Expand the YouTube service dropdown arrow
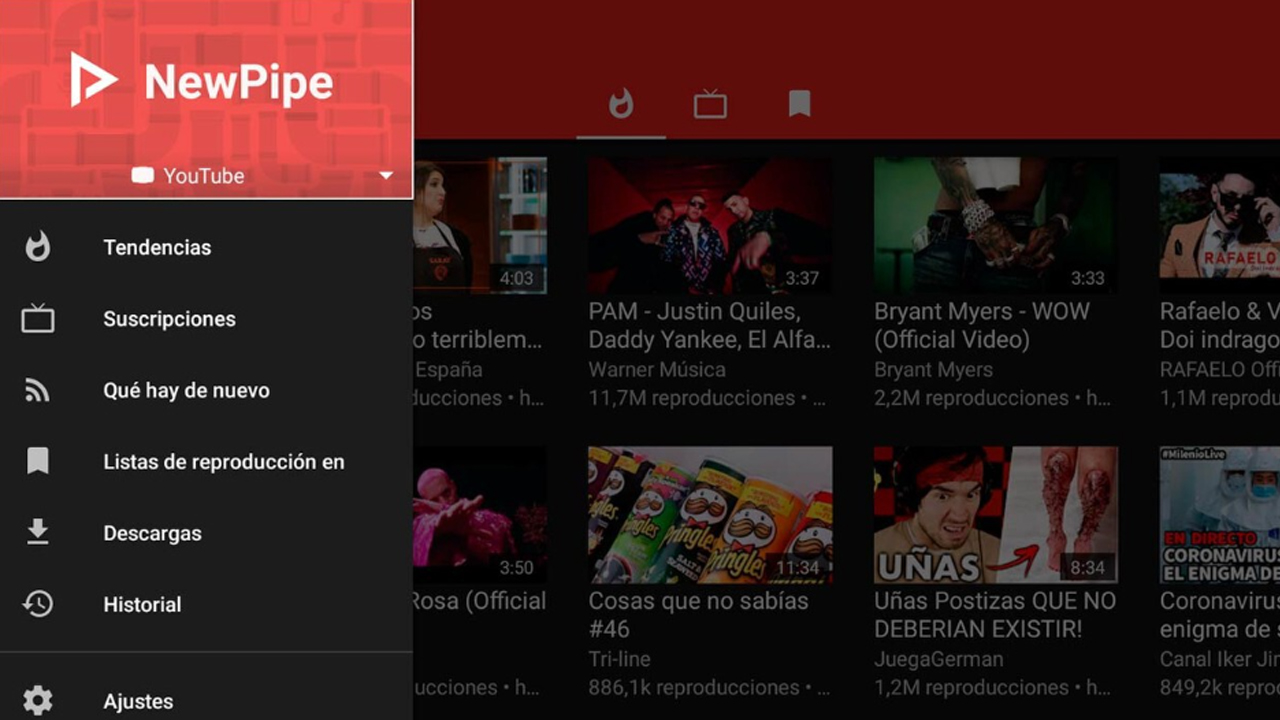This screenshot has width=1280, height=720. coord(386,176)
